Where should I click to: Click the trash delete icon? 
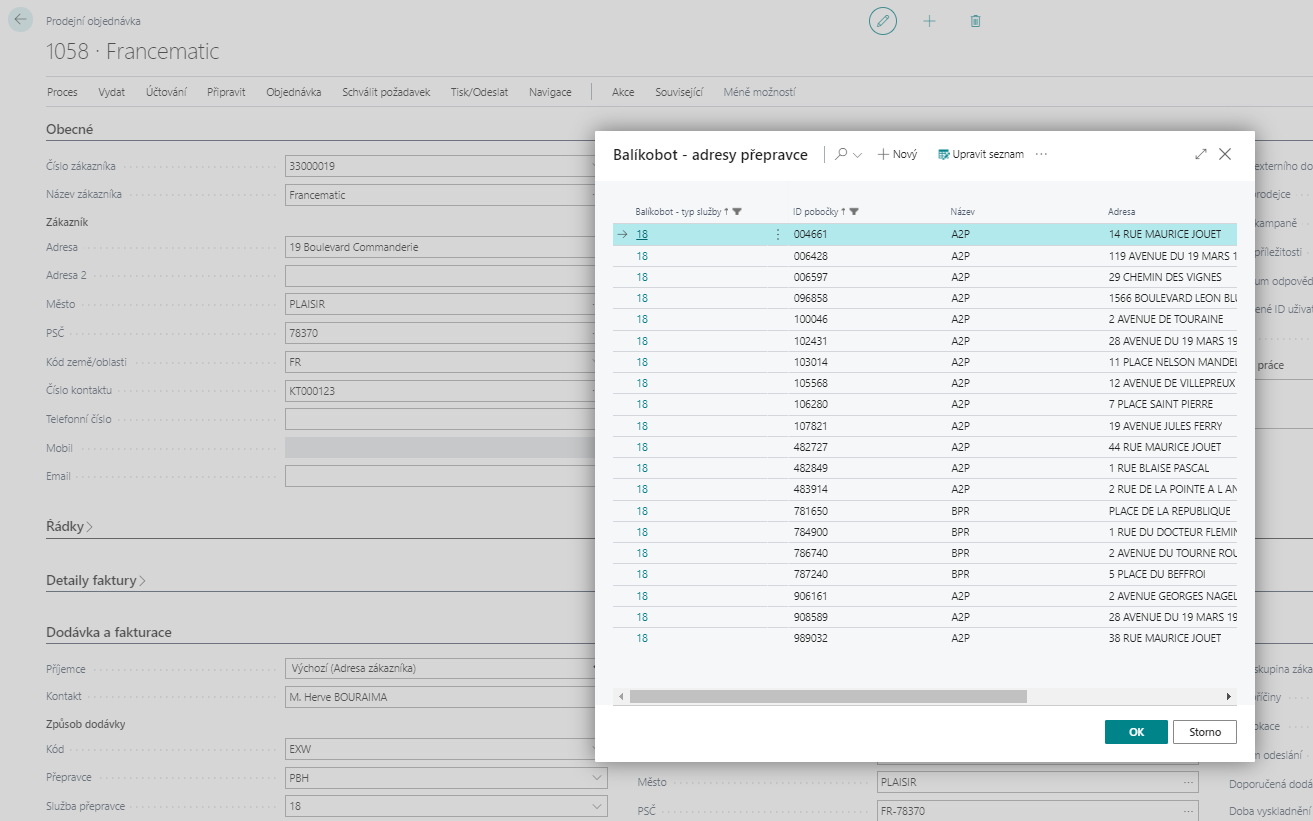pos(975,21)
